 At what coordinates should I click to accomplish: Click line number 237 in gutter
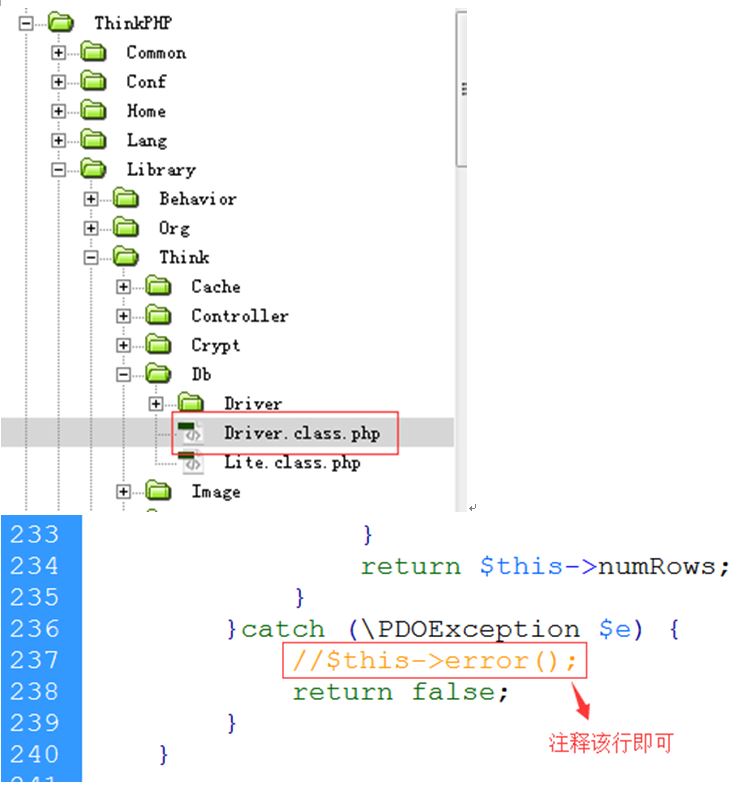tap(35, 660)
